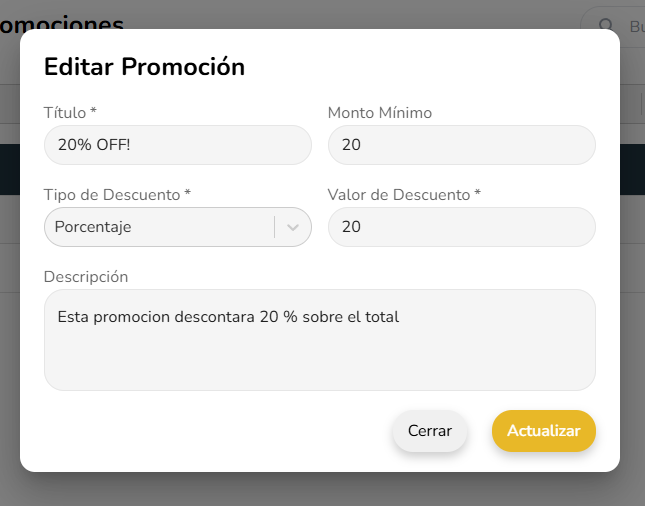
Task: Focus the background search box
Action: tap(632, 26)
